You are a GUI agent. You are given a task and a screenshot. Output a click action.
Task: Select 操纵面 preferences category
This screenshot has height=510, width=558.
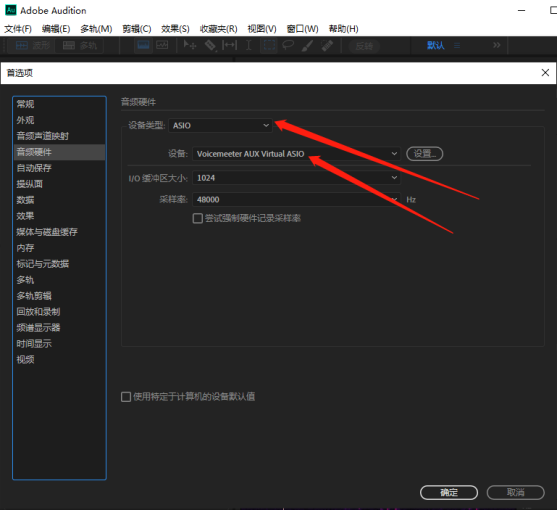point(59,184)
